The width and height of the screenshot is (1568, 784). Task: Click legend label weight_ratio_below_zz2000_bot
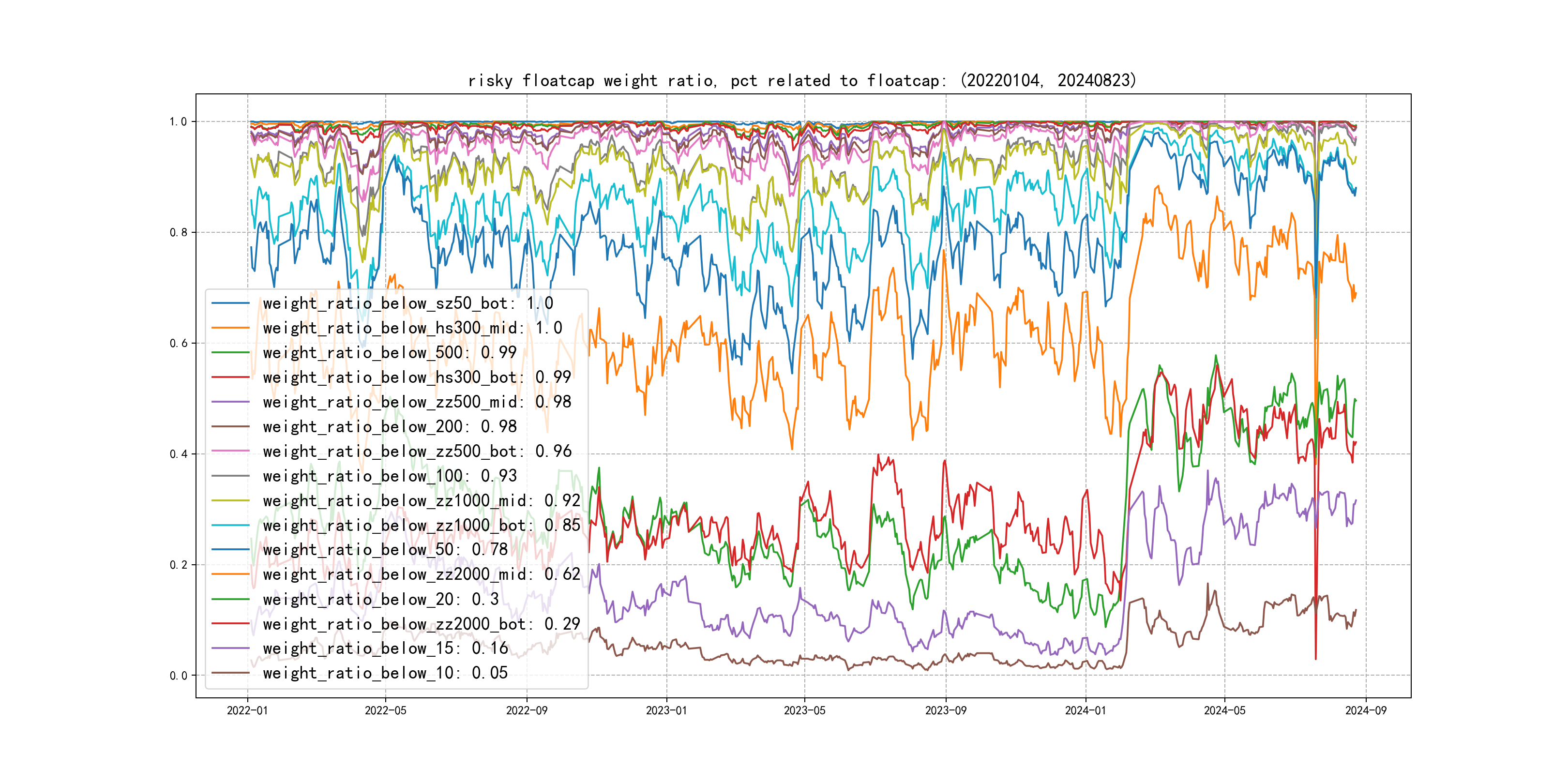point(421,624)
